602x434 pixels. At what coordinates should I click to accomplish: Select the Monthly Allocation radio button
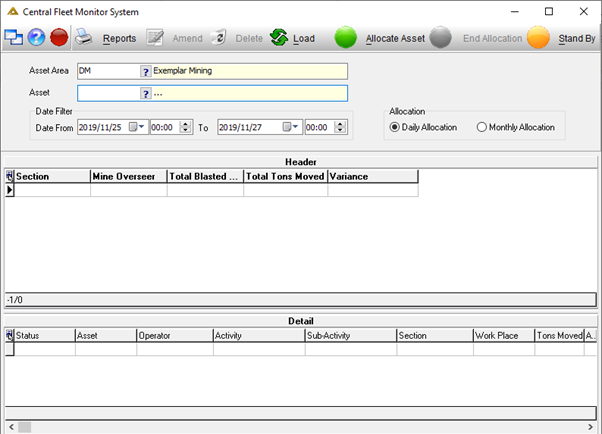point(481,127)
